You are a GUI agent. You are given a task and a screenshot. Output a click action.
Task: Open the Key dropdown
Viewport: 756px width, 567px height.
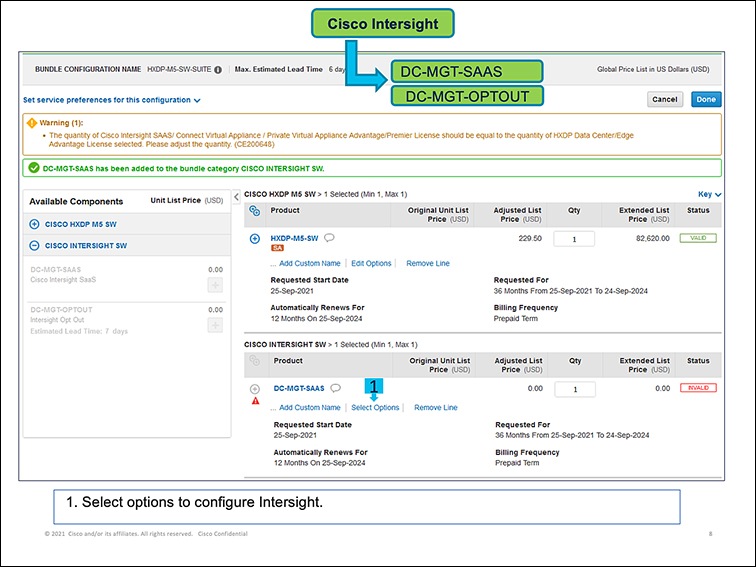[710, 194]
